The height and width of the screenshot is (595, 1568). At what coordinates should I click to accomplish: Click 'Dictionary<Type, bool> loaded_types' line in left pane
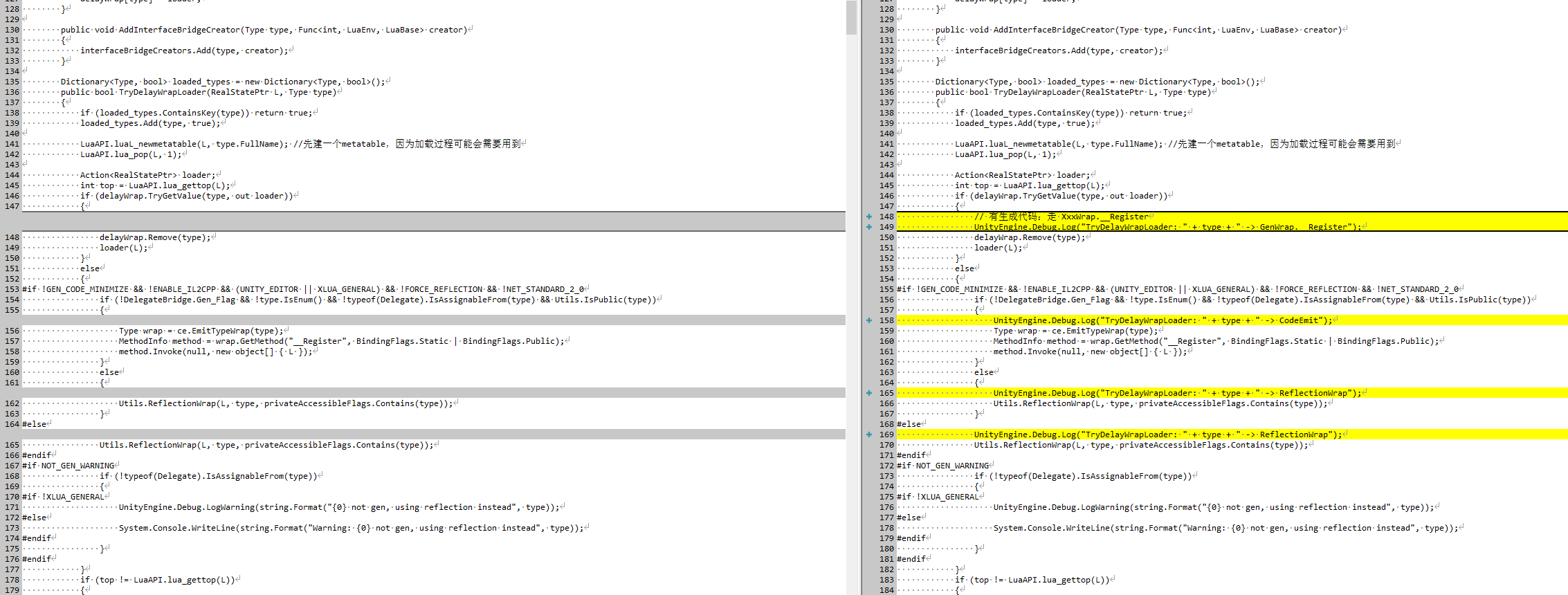coord(223,82)
